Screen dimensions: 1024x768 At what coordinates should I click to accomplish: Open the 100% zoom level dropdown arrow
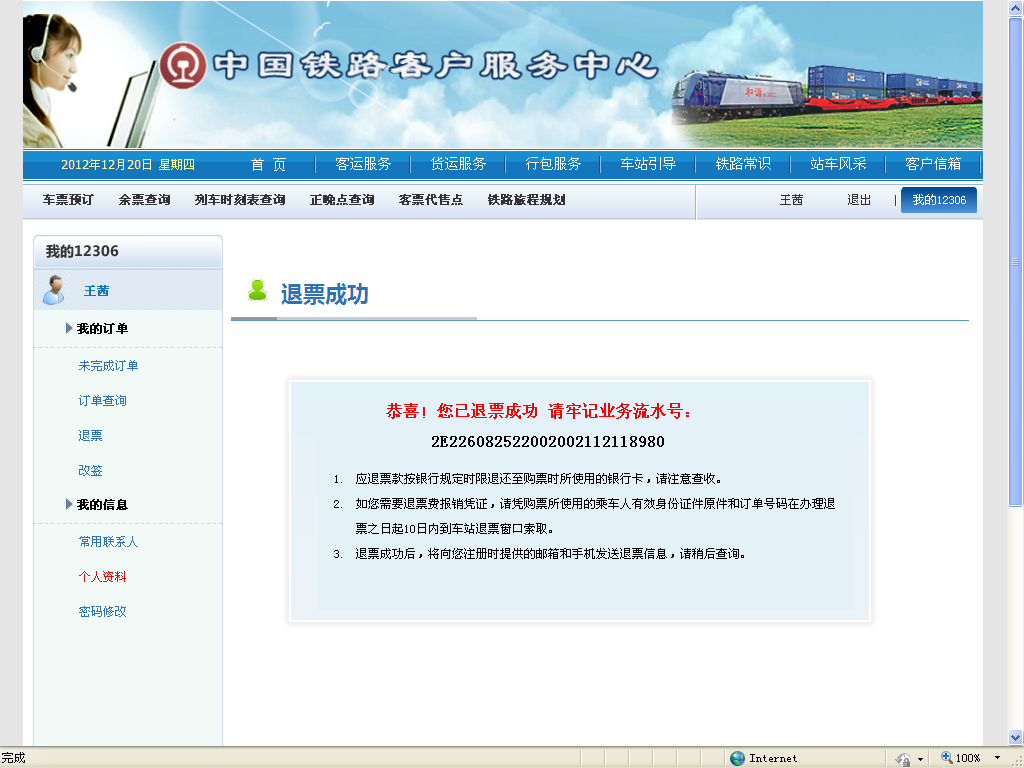[997, 758]
